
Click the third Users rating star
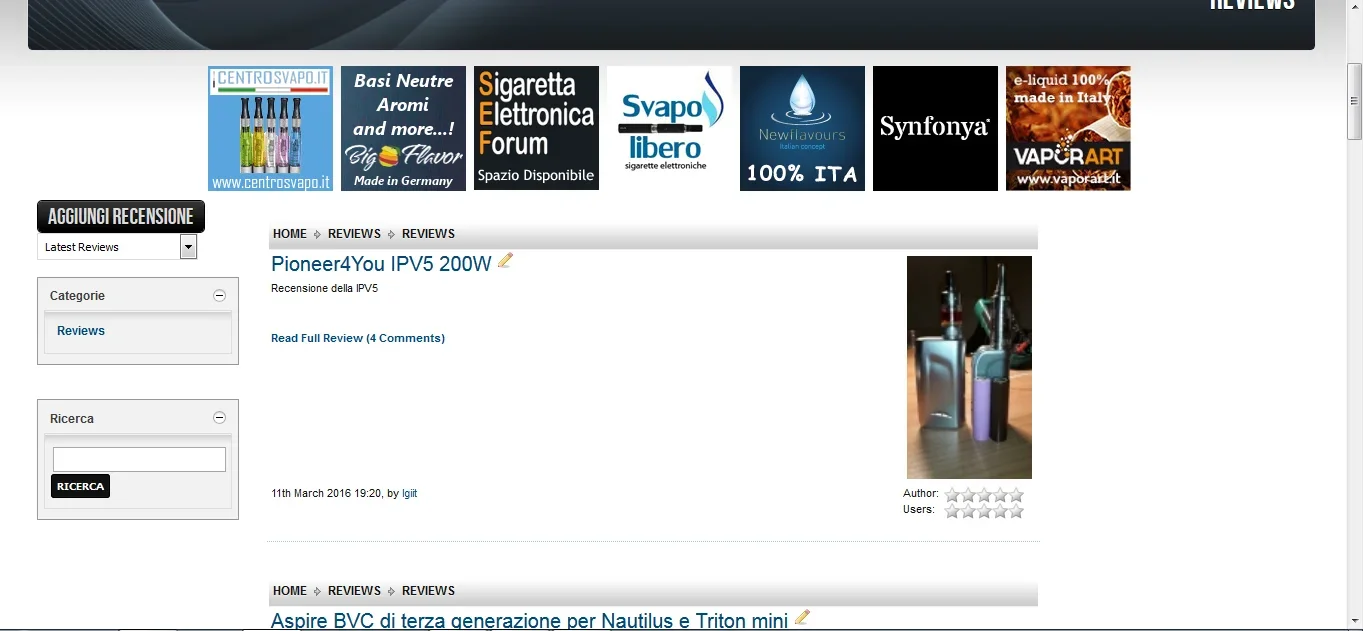[984, 511]
